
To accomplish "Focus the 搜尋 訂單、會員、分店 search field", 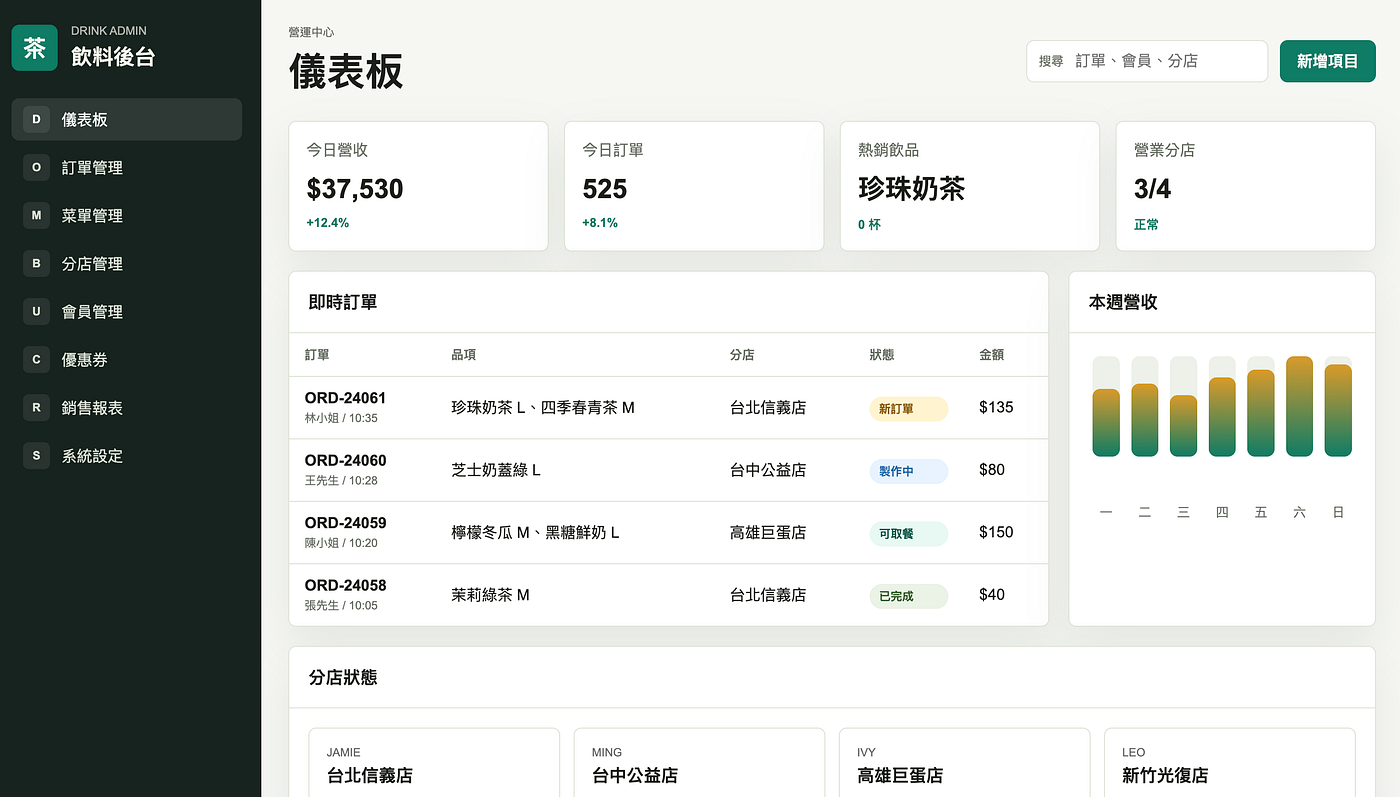I will point(1147,61).
